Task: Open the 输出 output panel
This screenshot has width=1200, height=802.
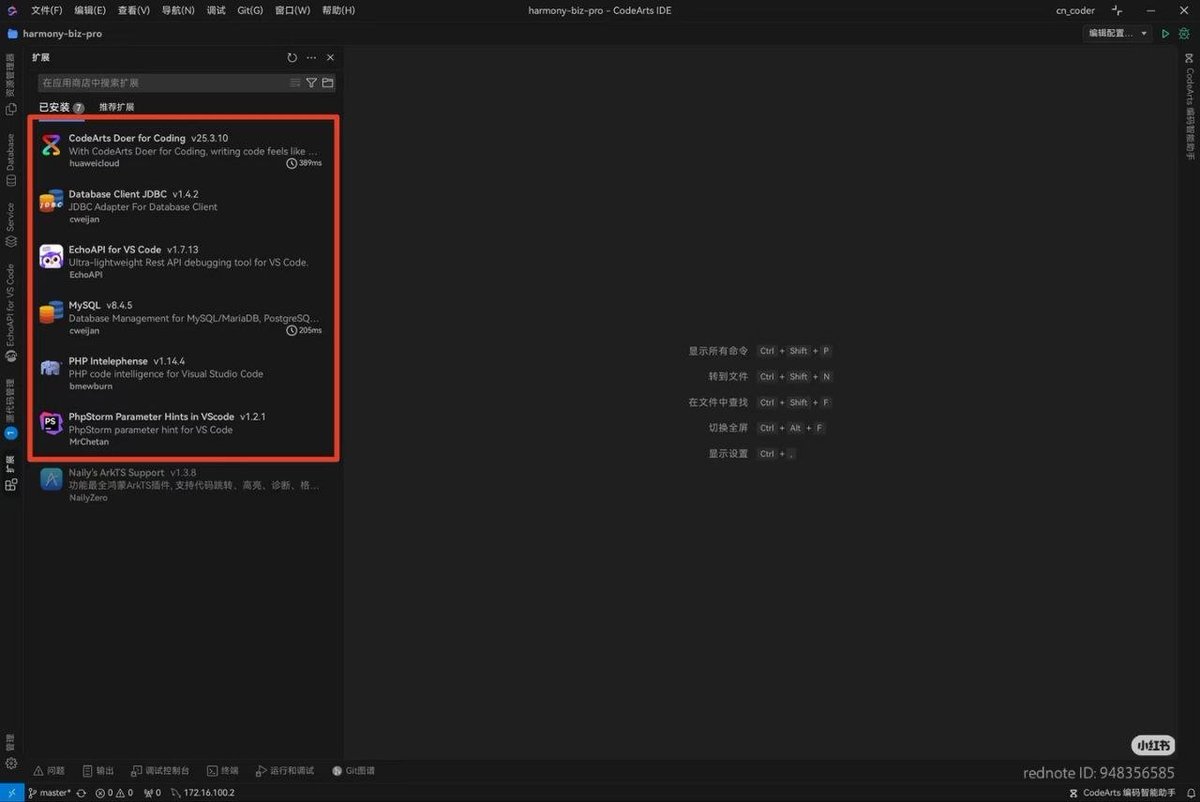Action: [x=98, y=771]
